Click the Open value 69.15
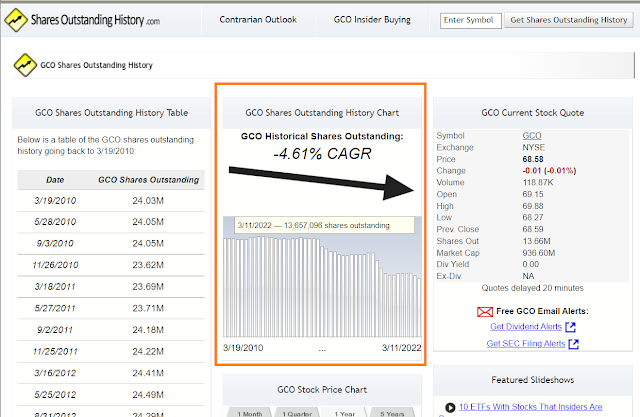Image resolution: width=640 pixels, height=417 pixels. (x=533, y=194)
